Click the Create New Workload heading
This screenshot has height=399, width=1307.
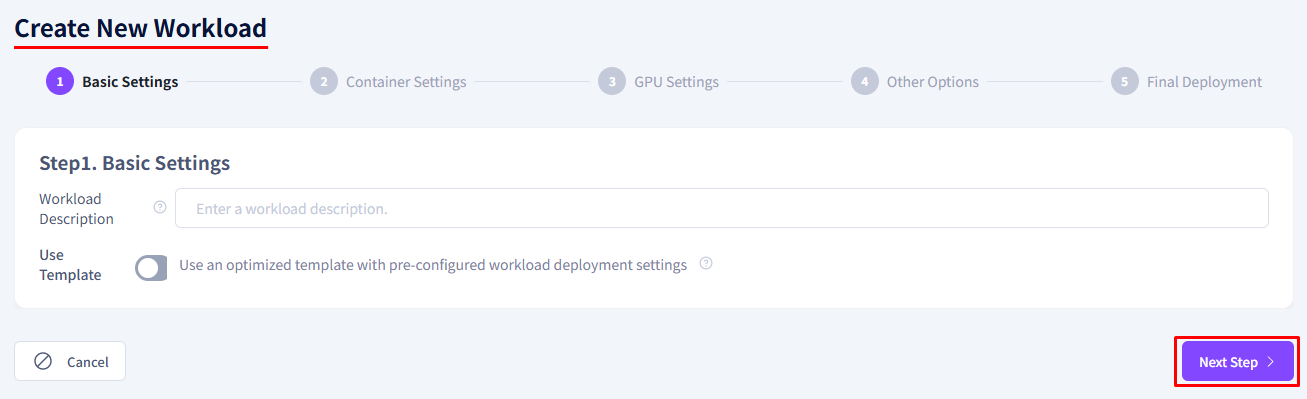[x=140, y=27]
